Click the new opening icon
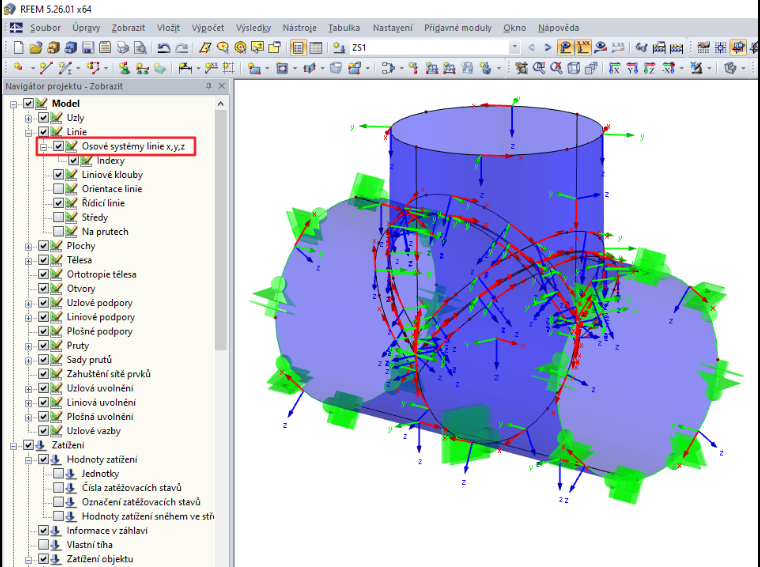This screenshot has height=567, width=760. click(x=282, y=68)
